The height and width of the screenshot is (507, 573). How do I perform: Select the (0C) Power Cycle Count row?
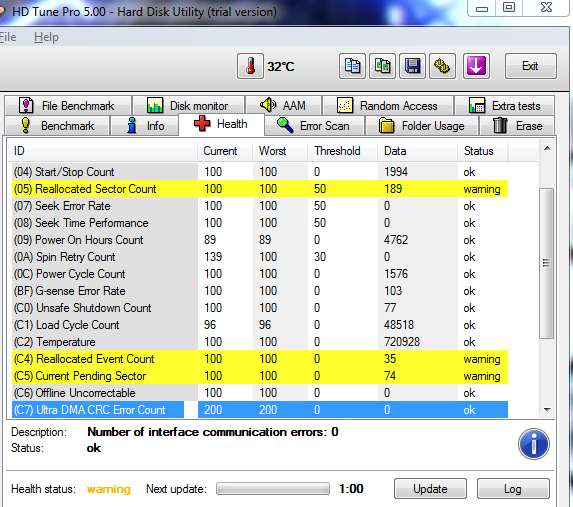(x=260, y=274)
